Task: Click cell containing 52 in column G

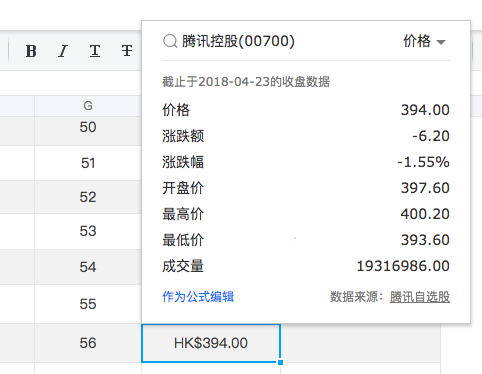Action: click(x=88, y=197)
